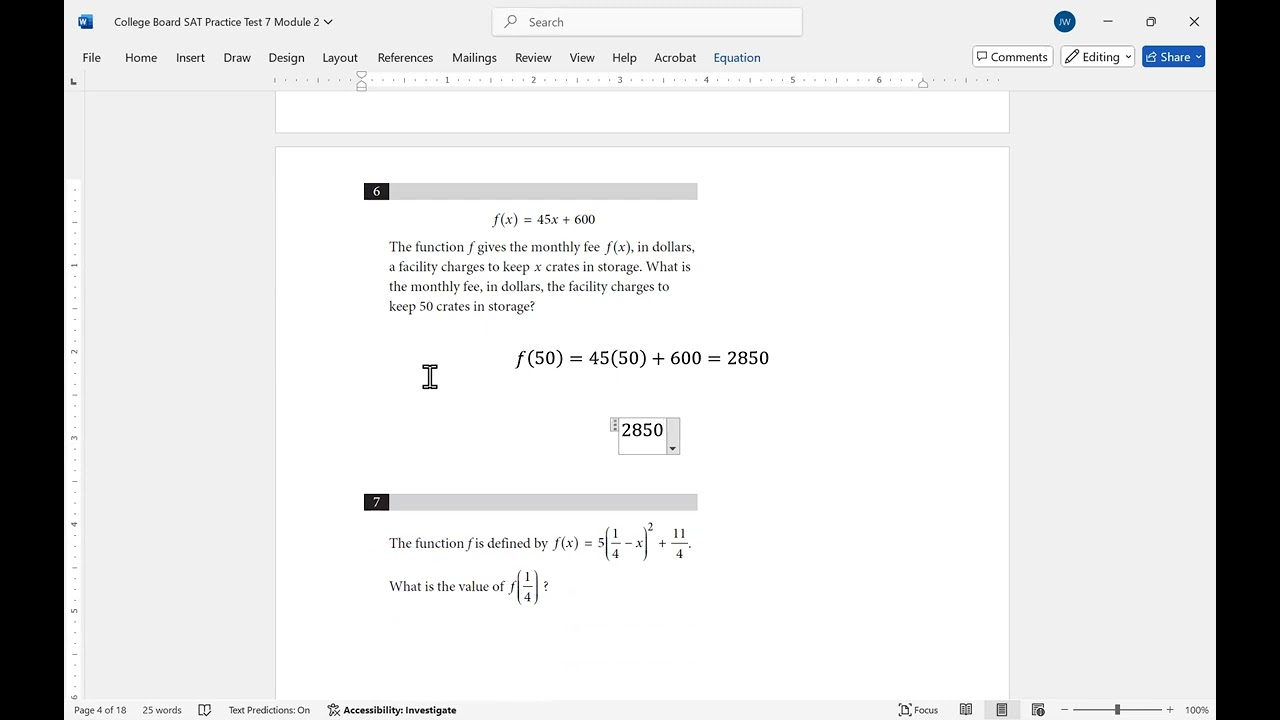Open the Acrobat tab
This screenshot has height=720, width=1280.
tap(675, 57)
